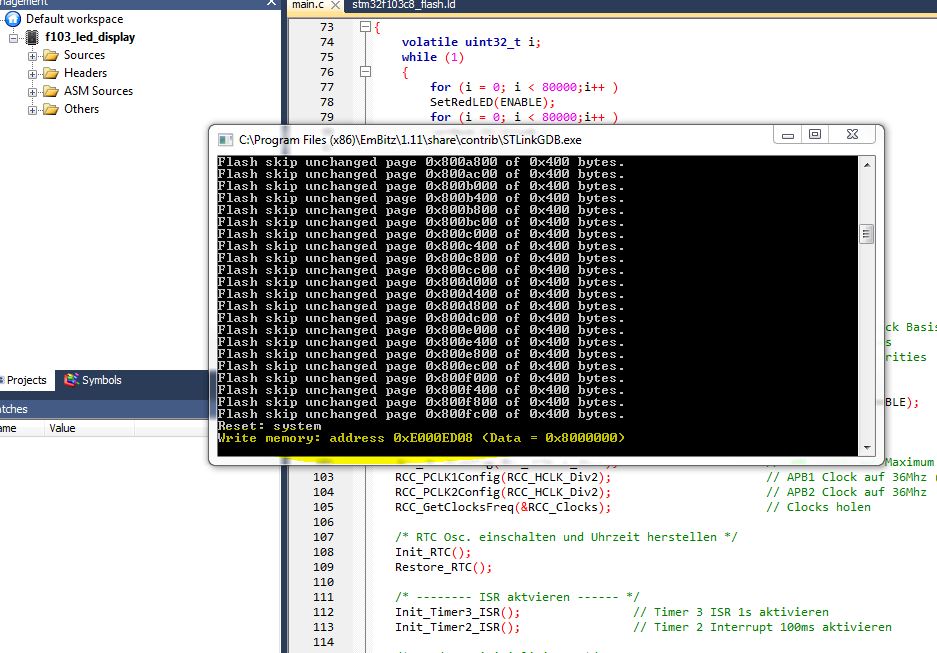Click 'Reset: system' console line
The image size is (937, 653).
pos(270,426)
